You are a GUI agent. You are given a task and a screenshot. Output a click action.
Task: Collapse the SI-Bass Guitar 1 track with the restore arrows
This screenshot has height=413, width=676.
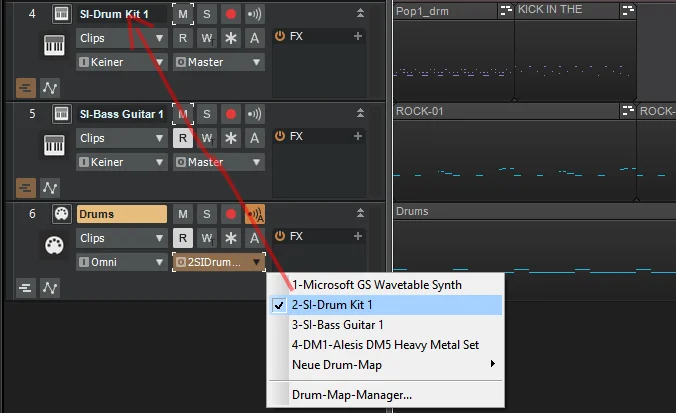(x=360, y=113)
